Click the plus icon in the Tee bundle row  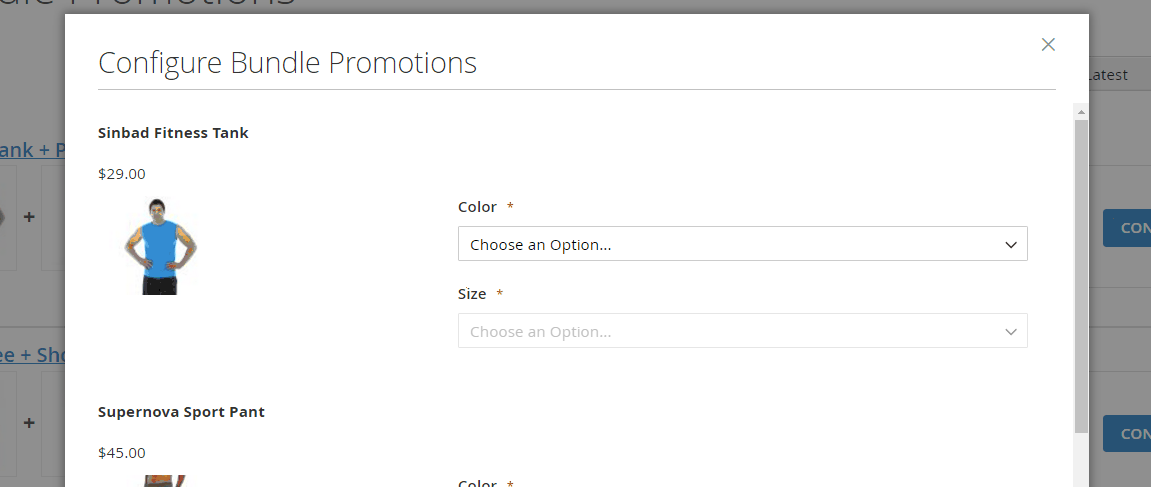[x=29, y=423]
